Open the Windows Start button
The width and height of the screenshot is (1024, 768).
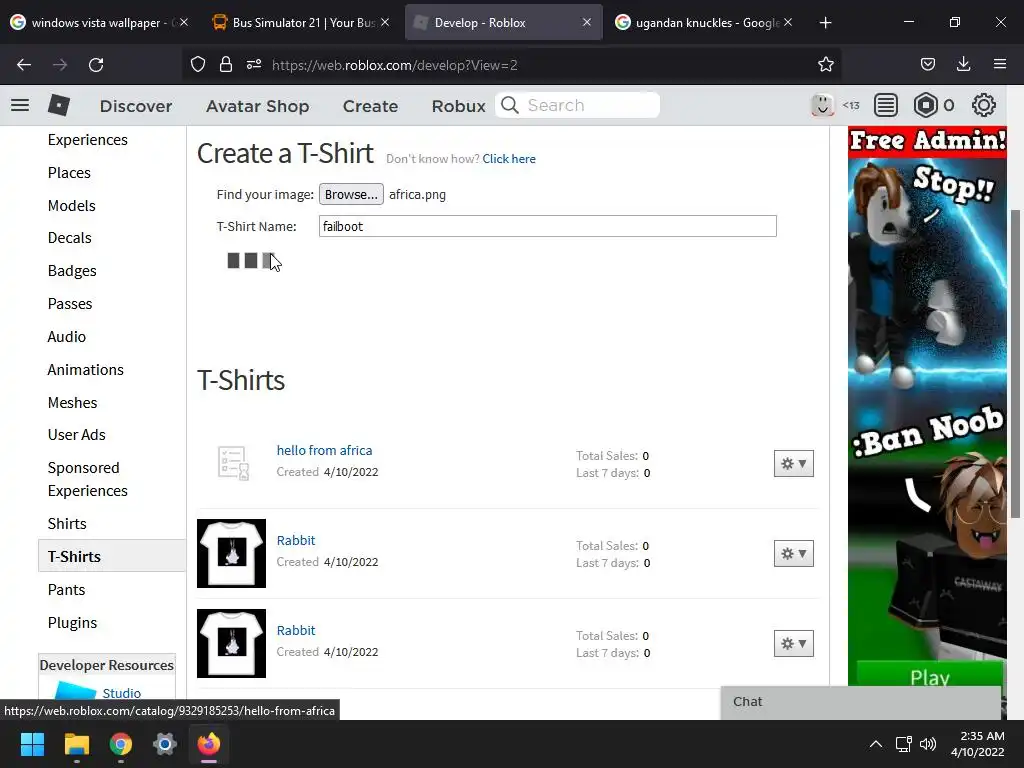coord(32,744)
